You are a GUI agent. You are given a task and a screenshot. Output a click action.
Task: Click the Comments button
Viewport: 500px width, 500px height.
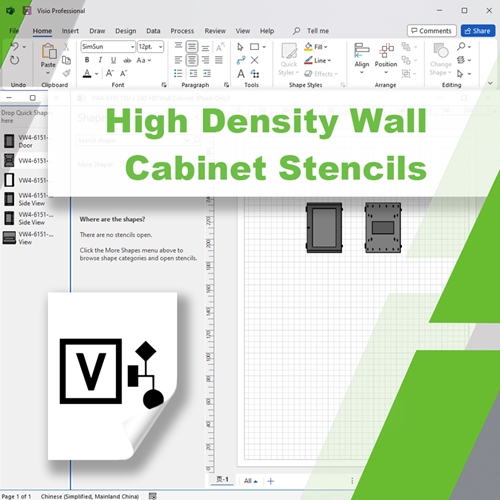(432, 31)
